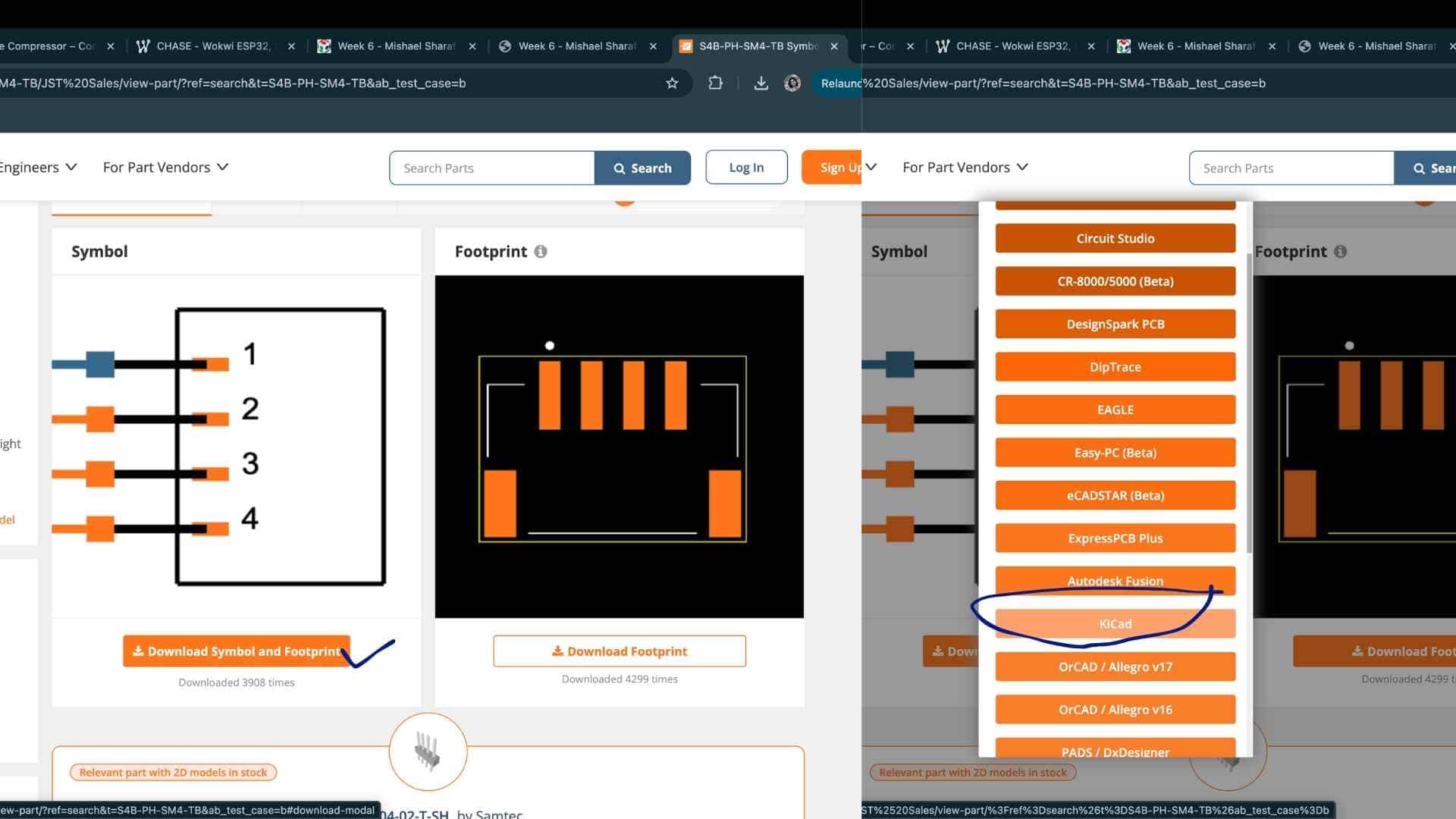Switch to first Week 6 tab
The image size is (1456, 819).
pos(394,46)
